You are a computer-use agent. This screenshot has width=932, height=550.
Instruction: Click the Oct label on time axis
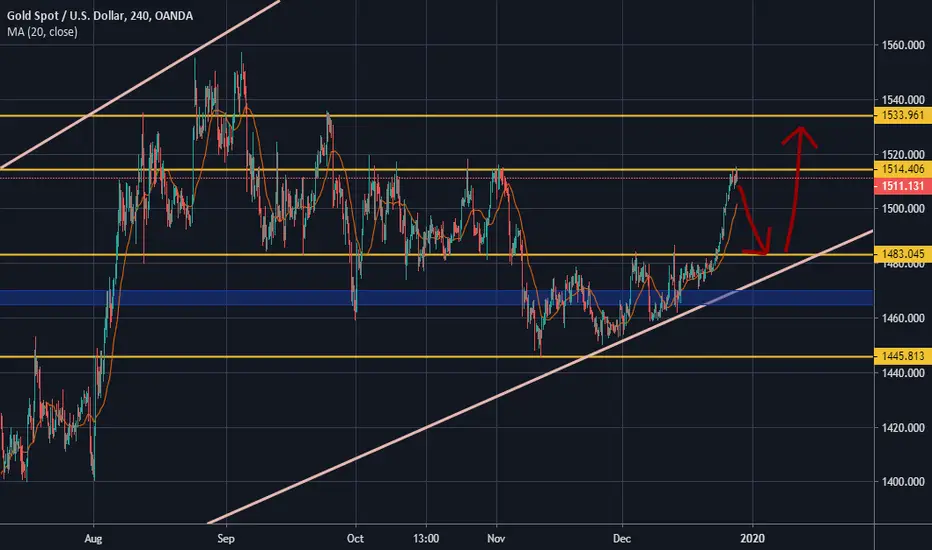(x=355, y=539)
